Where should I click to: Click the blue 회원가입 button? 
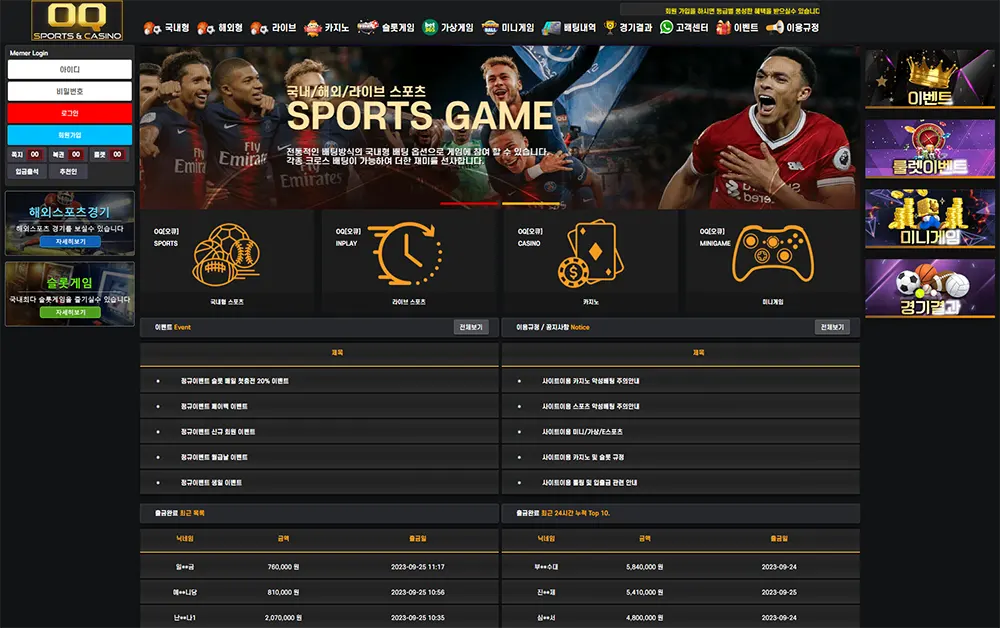click(x=70, y=135)
